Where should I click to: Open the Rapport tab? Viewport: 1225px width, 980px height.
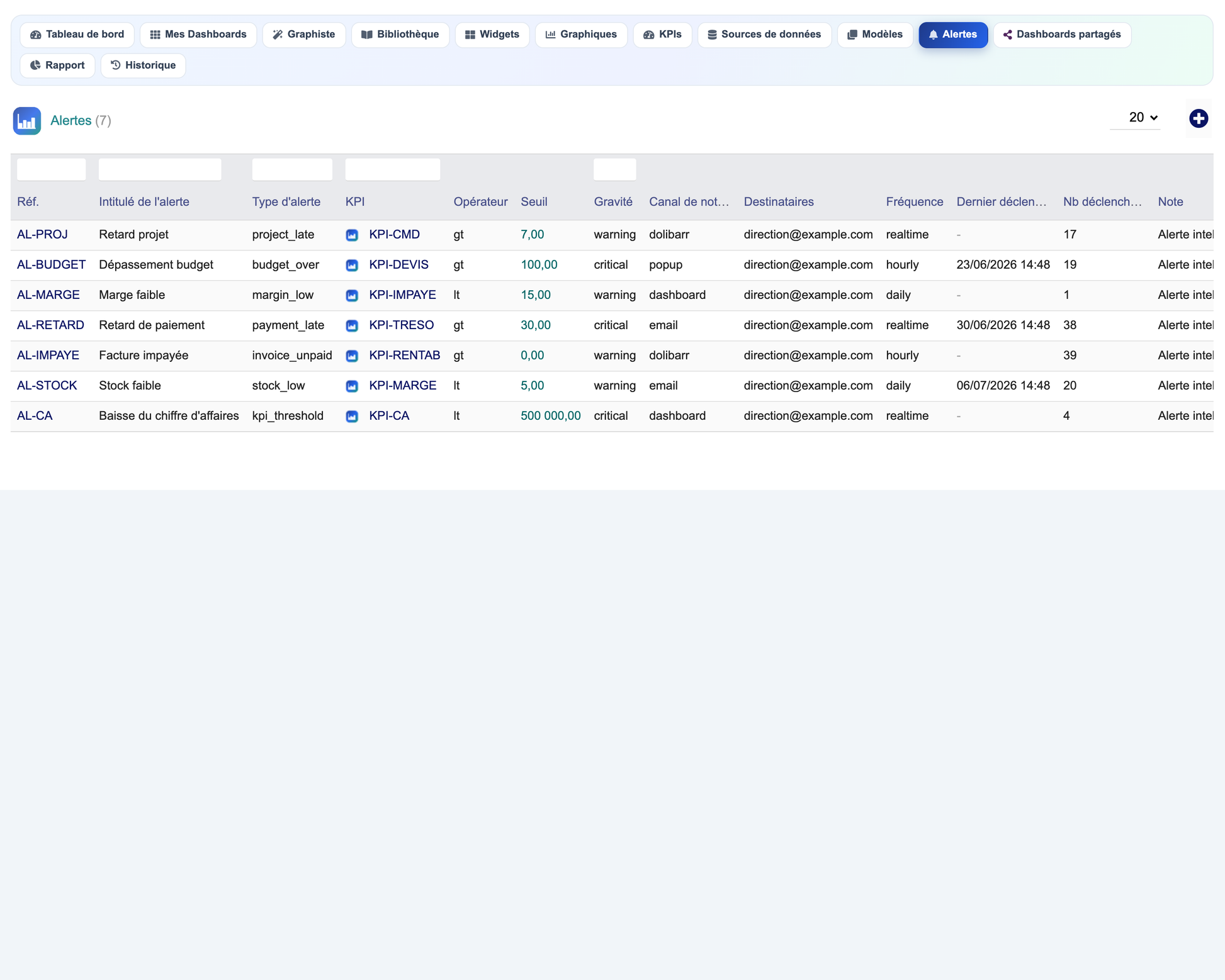[57, 65]
